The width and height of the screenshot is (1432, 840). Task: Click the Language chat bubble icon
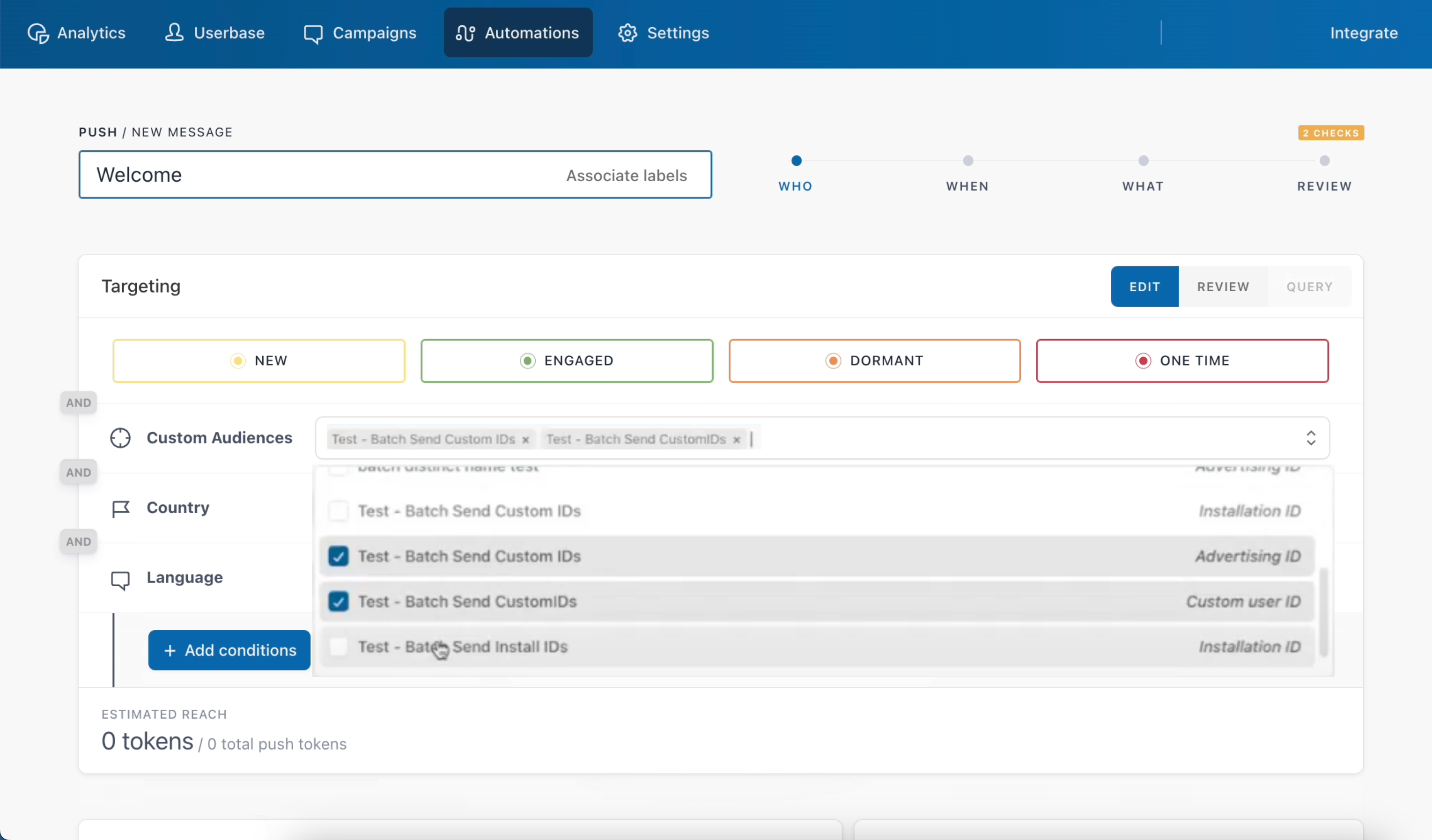tap(120, 580)
